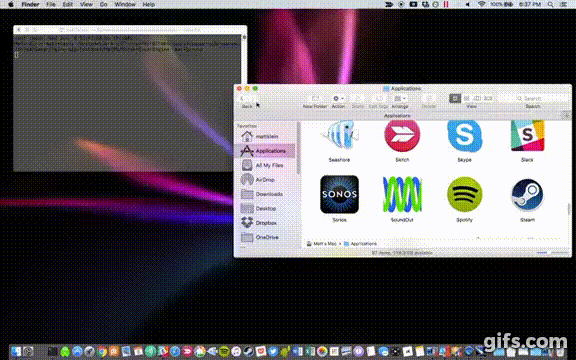576x360 pixels.
Task: Click the Wi-Fi status icon
Action: 482,4
